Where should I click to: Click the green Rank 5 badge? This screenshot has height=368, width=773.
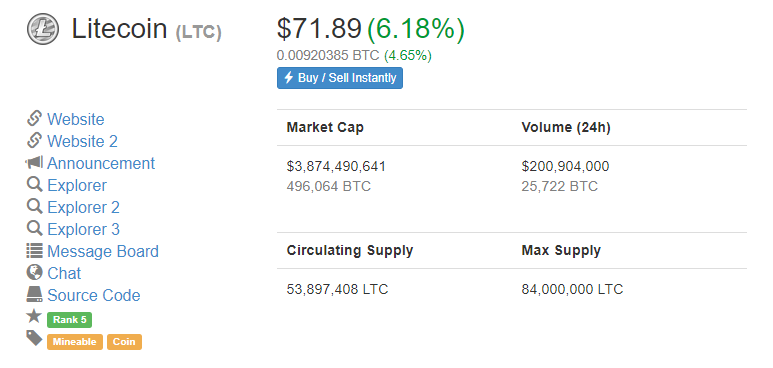tap(70, 320)
